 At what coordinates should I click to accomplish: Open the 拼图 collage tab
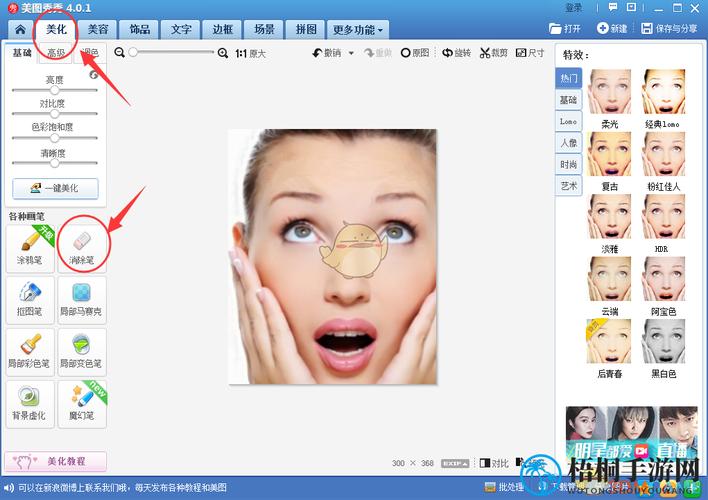306,30
